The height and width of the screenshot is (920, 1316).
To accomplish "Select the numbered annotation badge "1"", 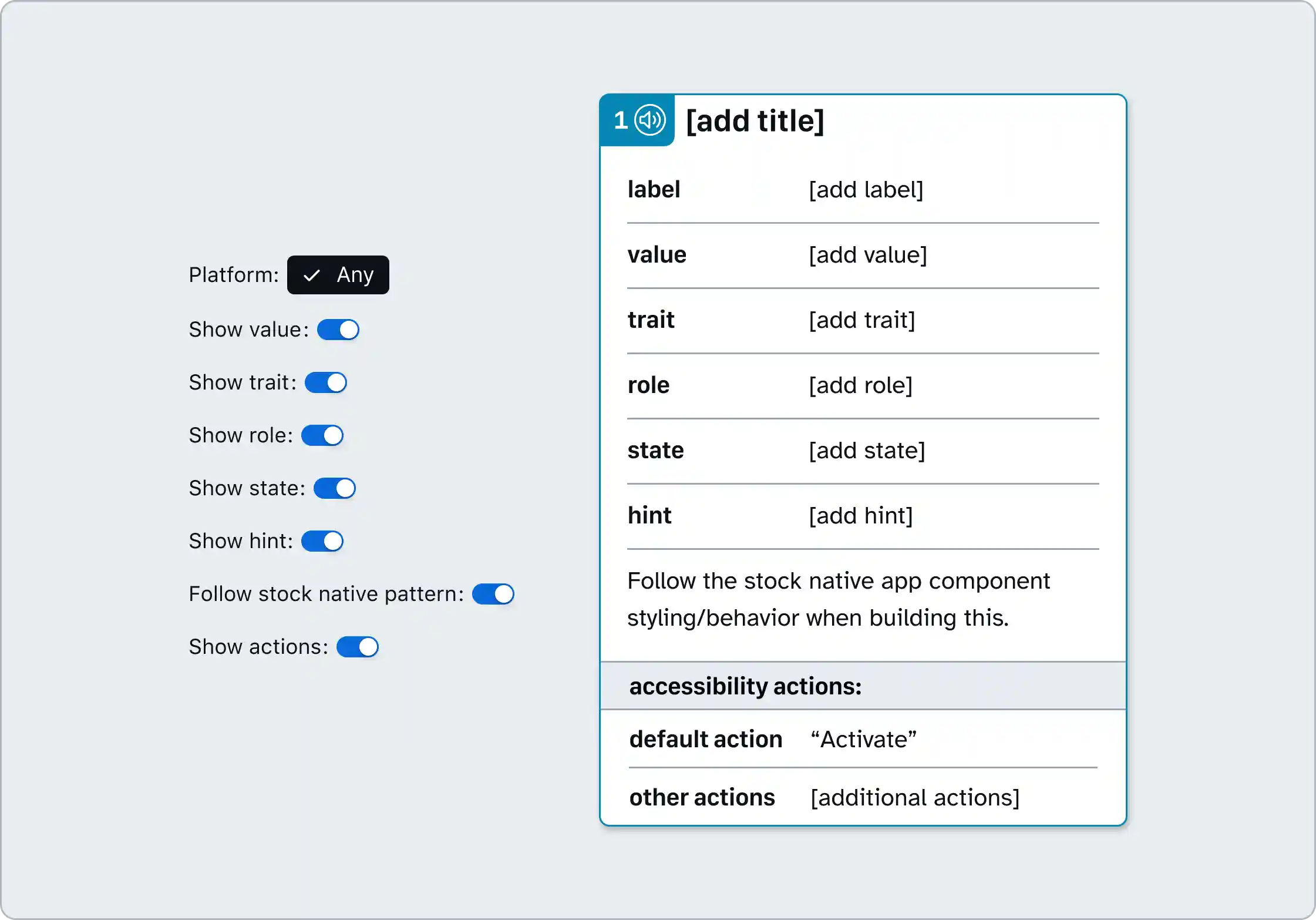I will click(x=621, y=119).
